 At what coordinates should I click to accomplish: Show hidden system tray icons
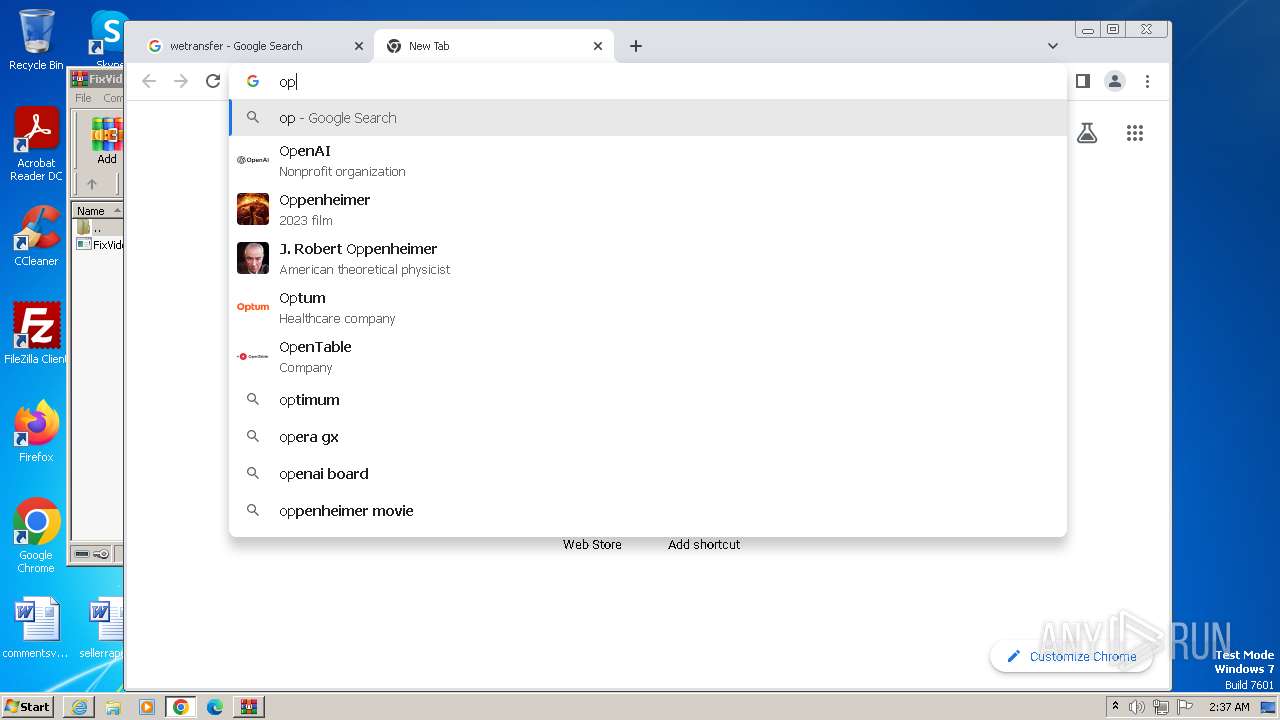pos(1115,707)
